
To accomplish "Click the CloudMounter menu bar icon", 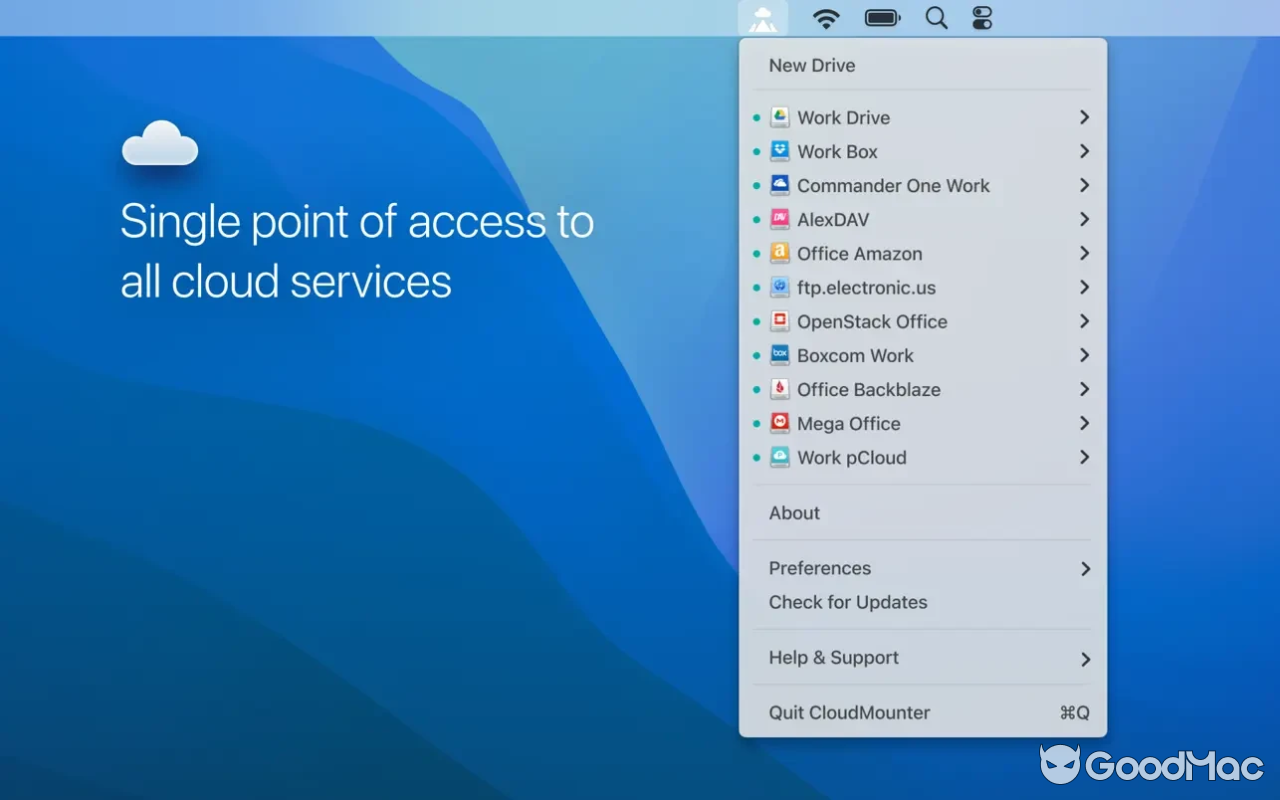I will (x=763, y=17).
